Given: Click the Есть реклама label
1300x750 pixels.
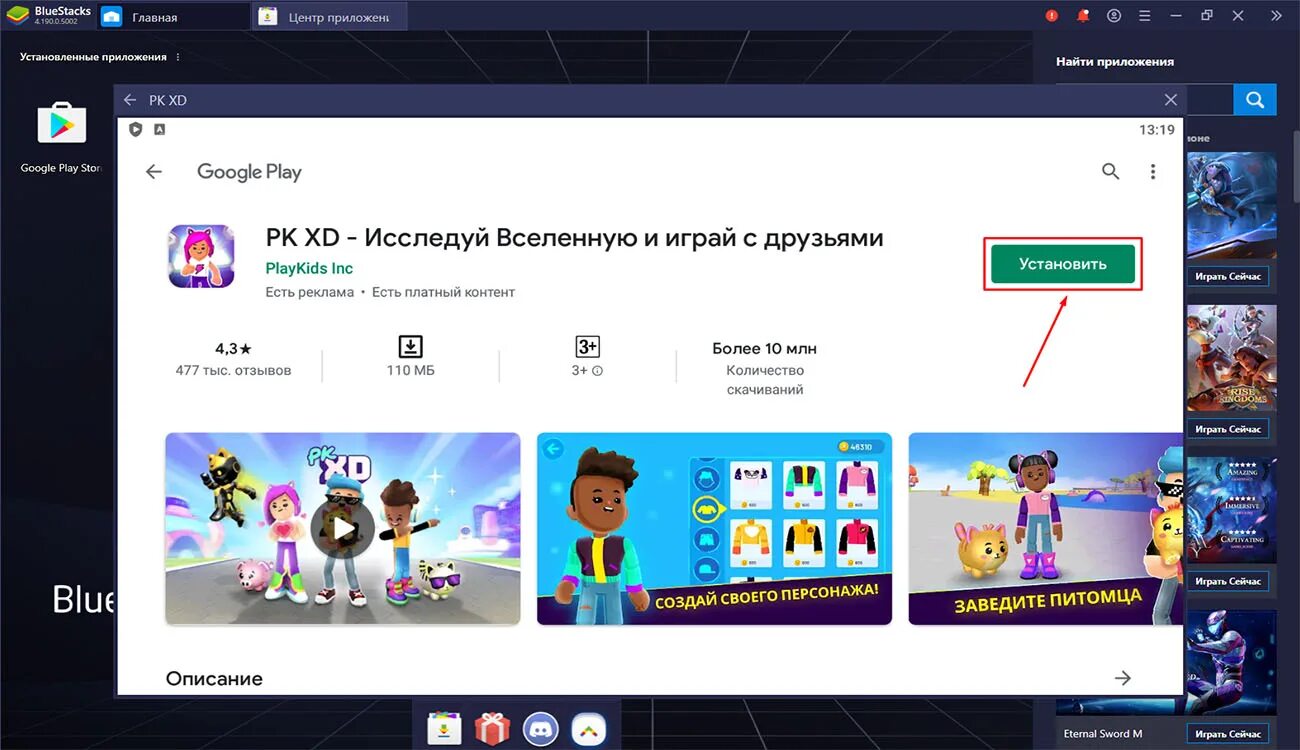Looking at the screenshot, I should point(310,292).
